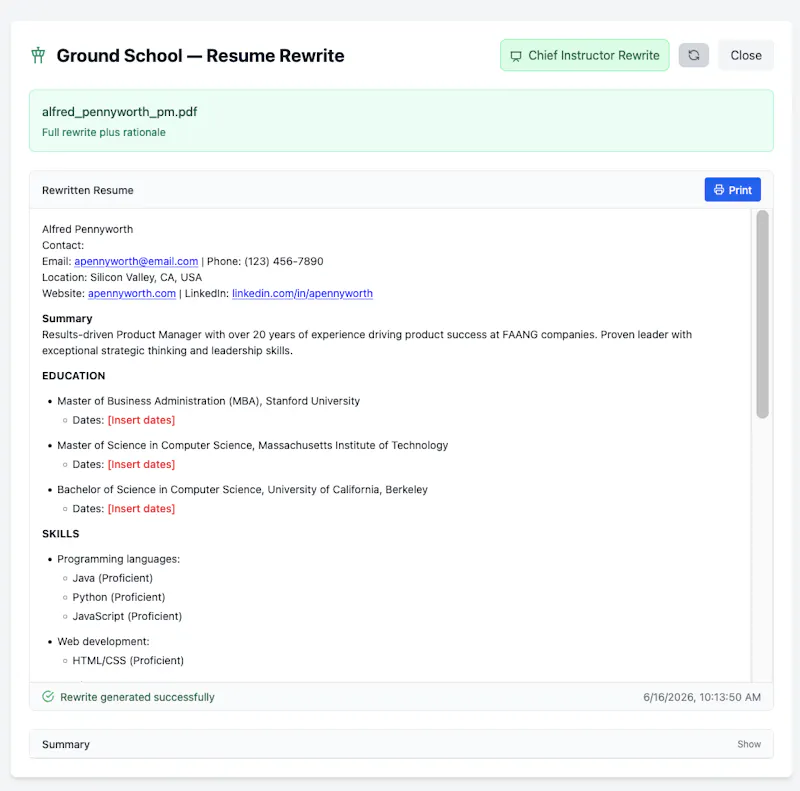The image size is (800, 791).
Task: Click the SKILLS heading
Action: click(61, 534)
